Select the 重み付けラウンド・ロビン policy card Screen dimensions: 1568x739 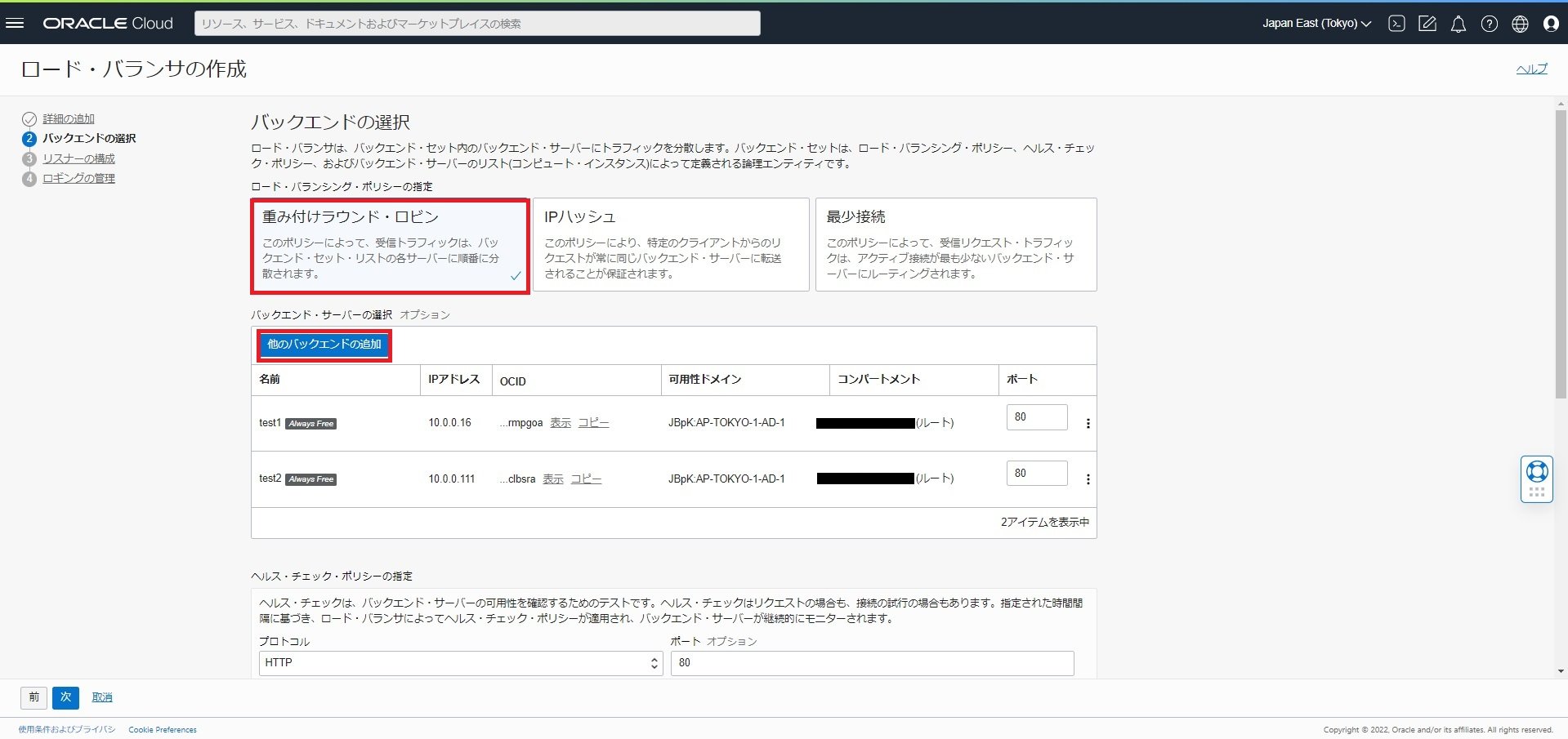coord(390,245)
